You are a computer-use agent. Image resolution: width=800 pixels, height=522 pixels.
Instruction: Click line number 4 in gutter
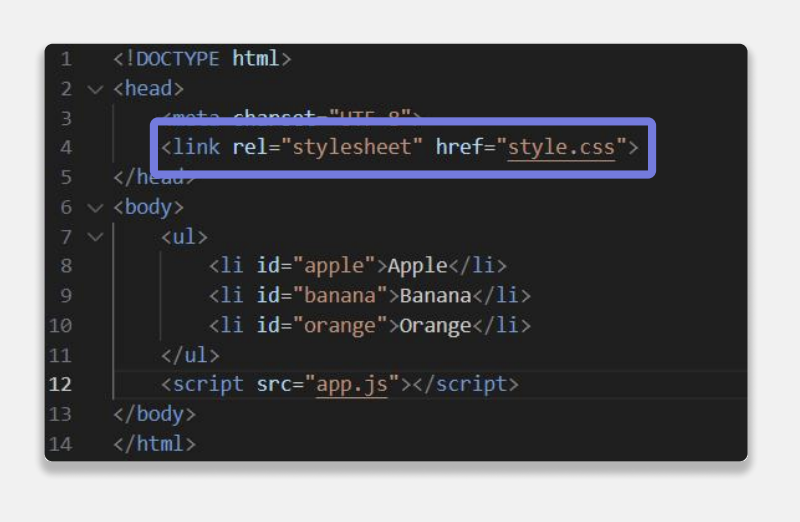click(x=66, y=148)
